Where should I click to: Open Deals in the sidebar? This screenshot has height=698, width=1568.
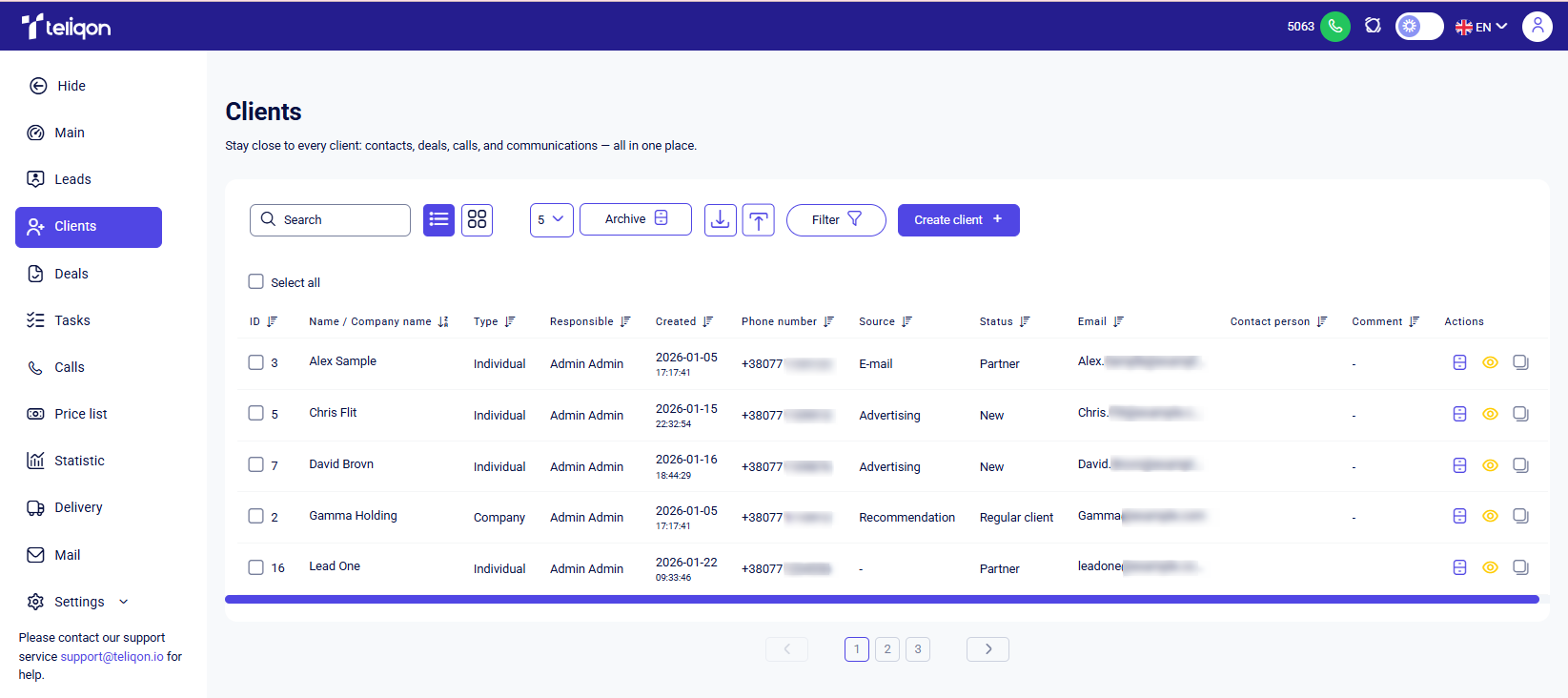coord(71,274)
